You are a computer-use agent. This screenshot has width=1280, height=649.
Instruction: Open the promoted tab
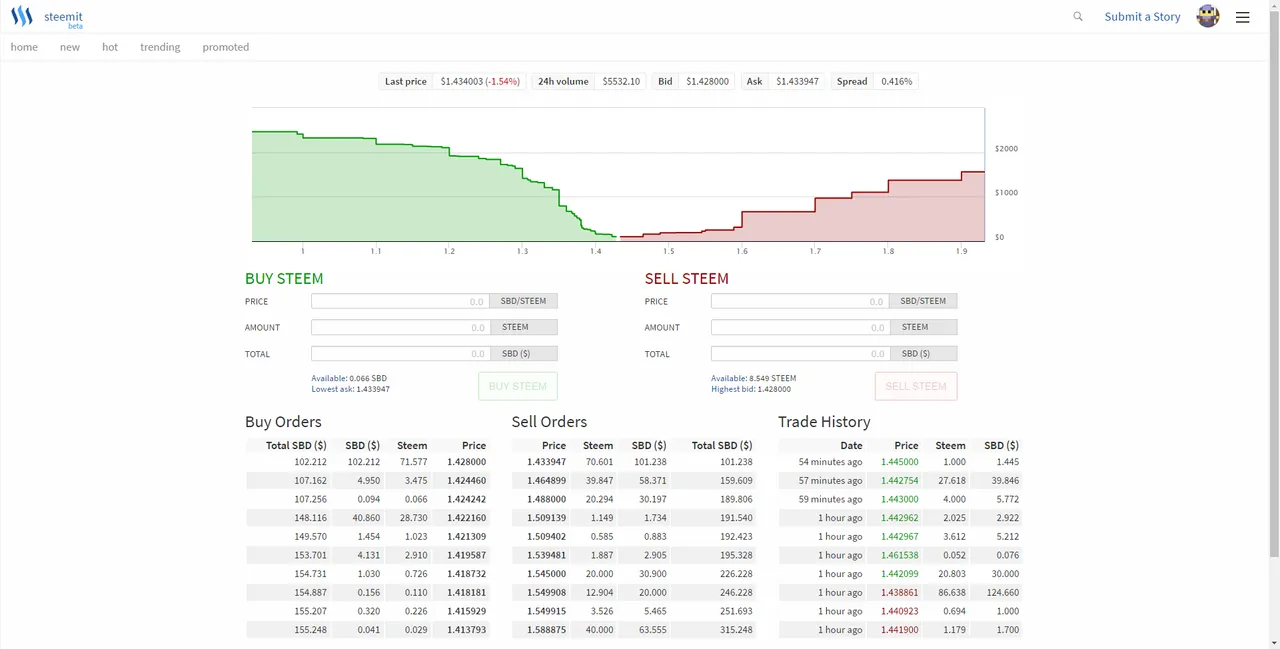tap(226, 47)
